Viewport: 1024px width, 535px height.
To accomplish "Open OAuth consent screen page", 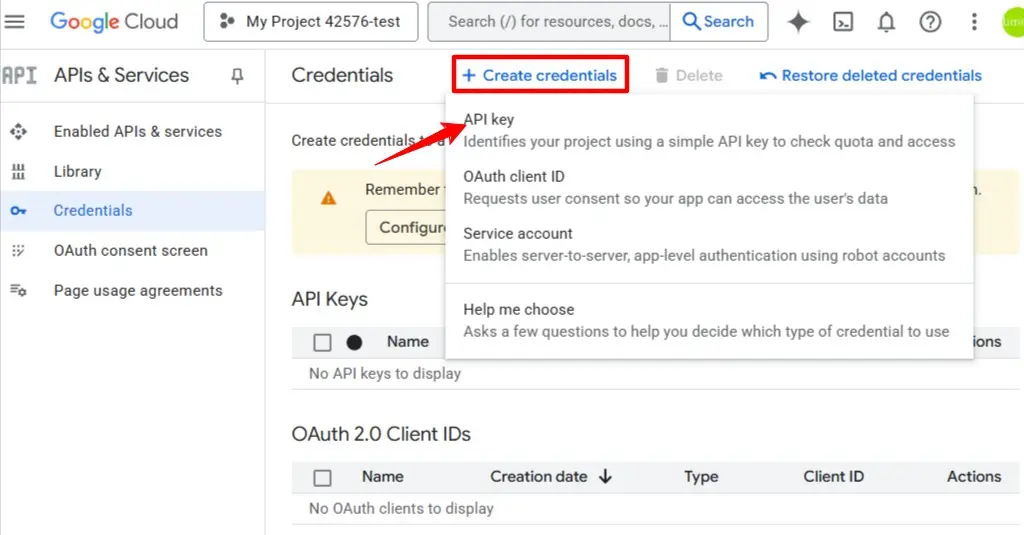I will (x=133, y=250).
